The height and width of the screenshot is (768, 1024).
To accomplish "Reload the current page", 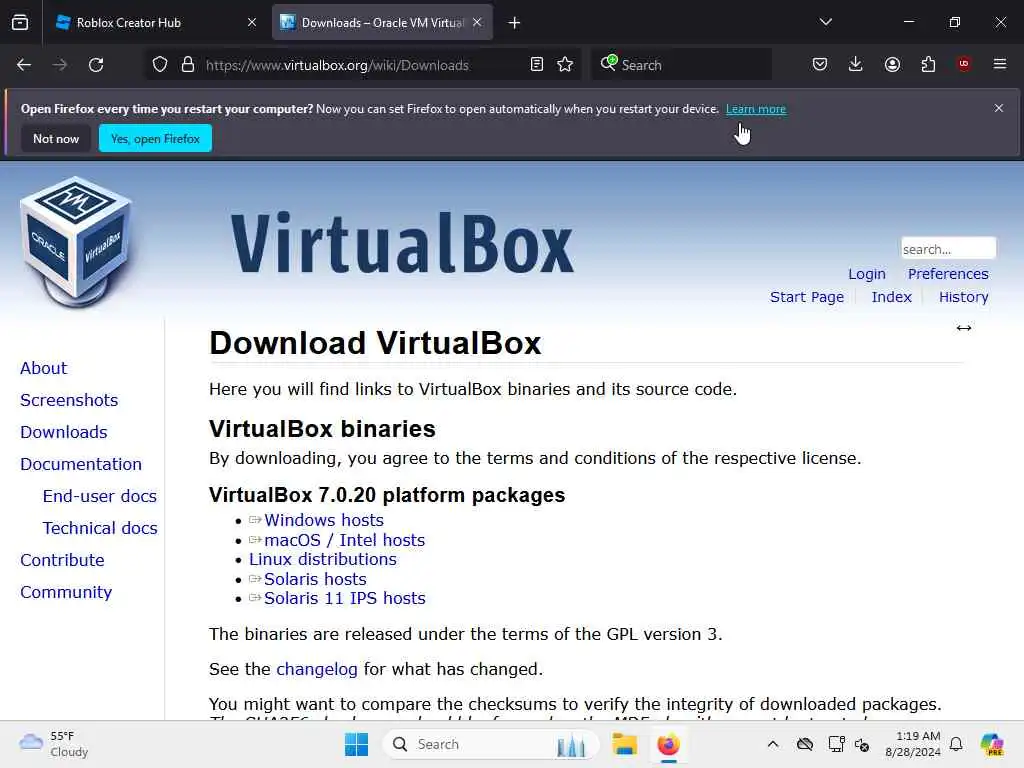I will [96, 65].
